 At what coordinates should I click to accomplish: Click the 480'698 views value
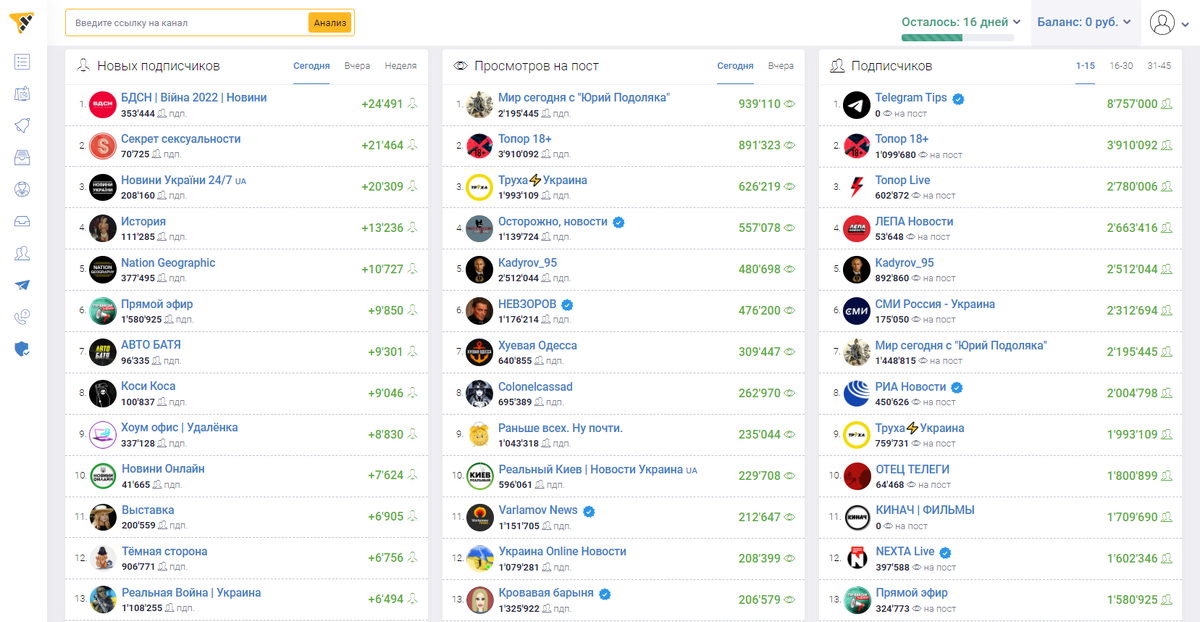(x=759, y=269)
